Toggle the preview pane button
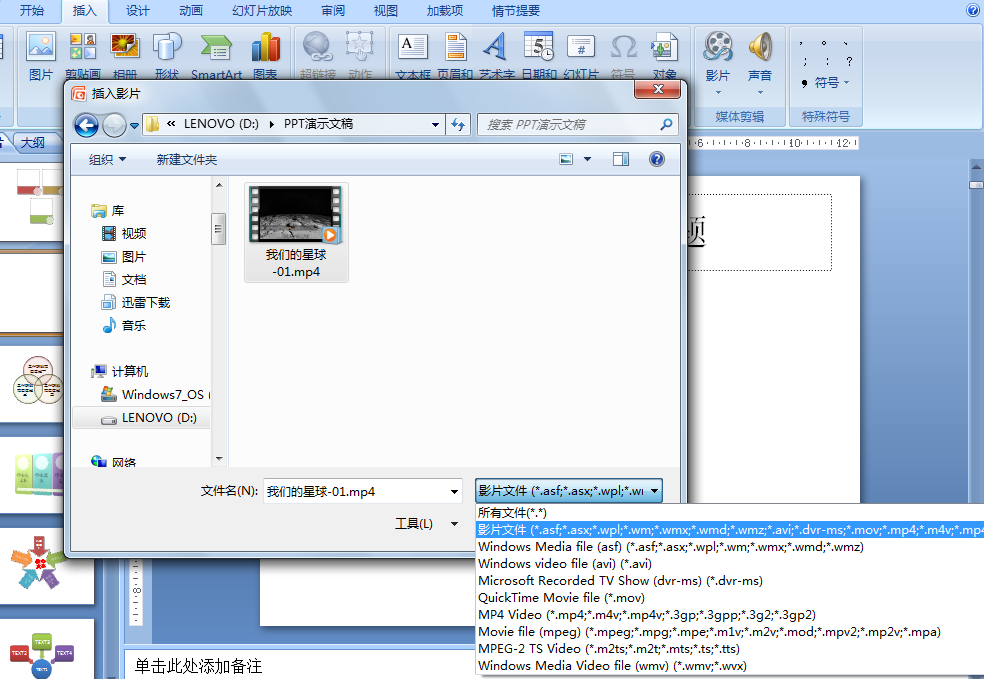The image size is (984, 679). [621, 159]
